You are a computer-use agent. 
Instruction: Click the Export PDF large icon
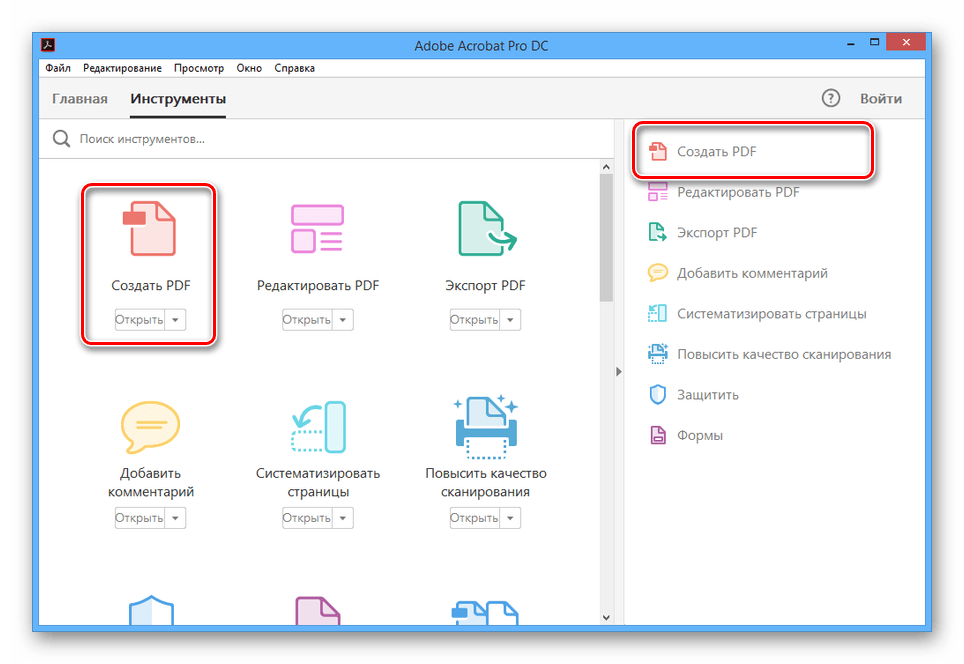(485, 228)
